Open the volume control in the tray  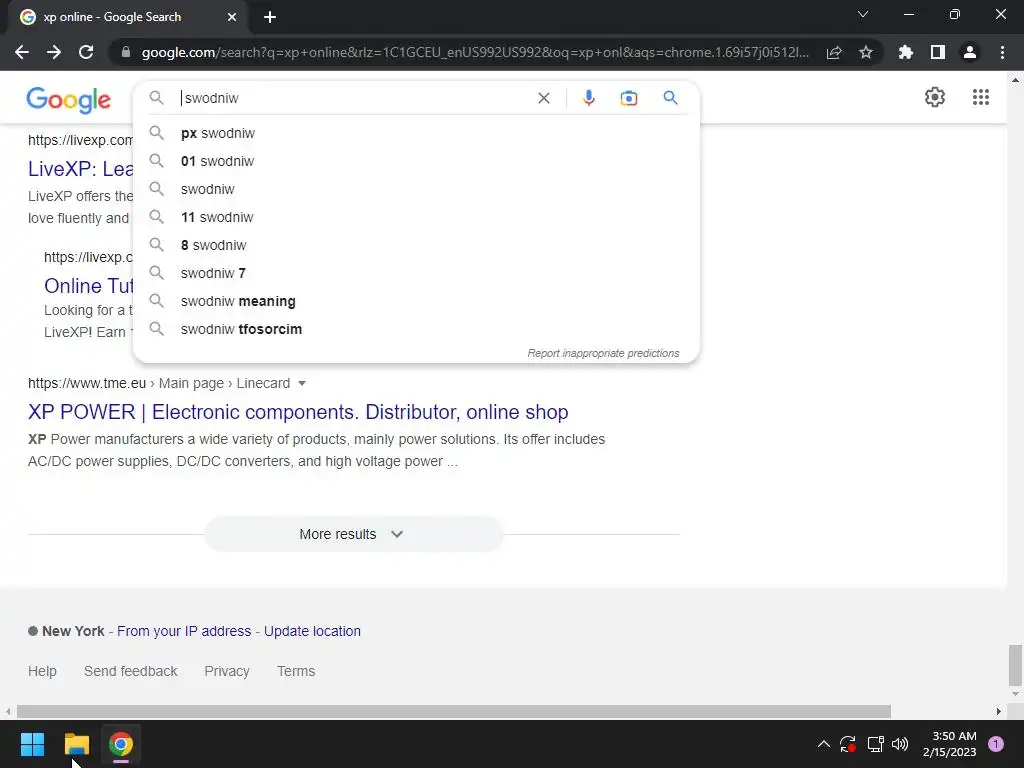900,744
